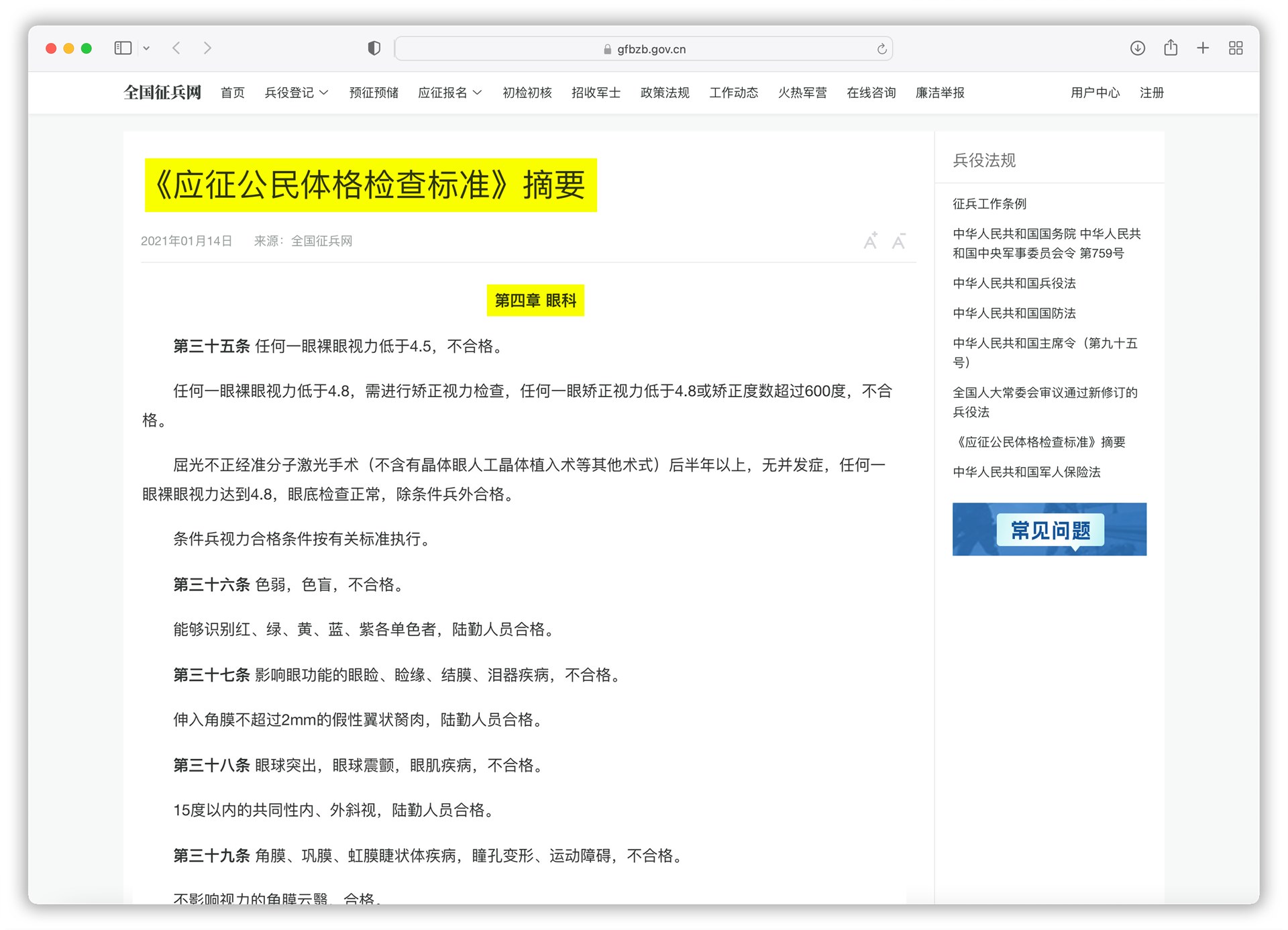Click the back navigation arrow

point(176,48)
